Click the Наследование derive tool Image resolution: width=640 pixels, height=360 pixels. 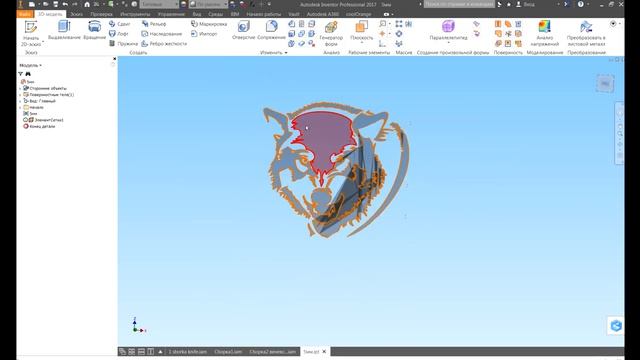coord(162,34)
